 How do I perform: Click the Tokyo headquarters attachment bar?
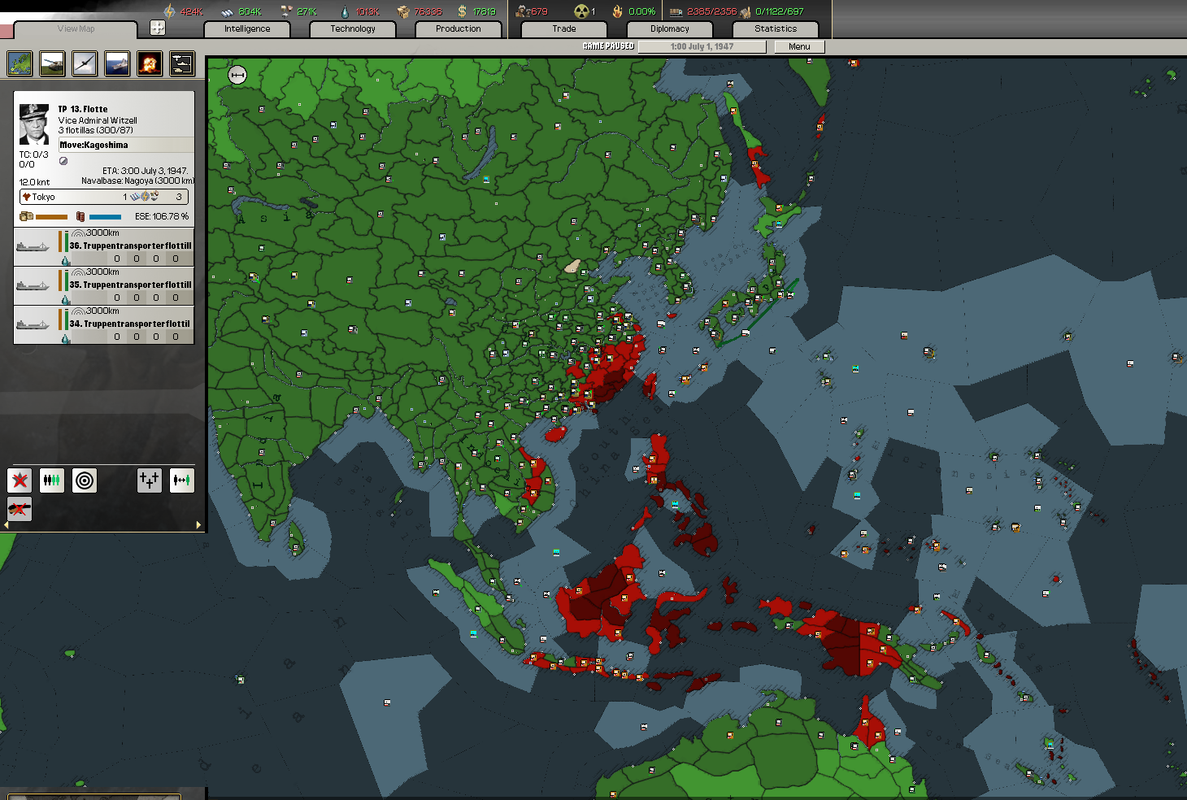click(x=104, y=197)
